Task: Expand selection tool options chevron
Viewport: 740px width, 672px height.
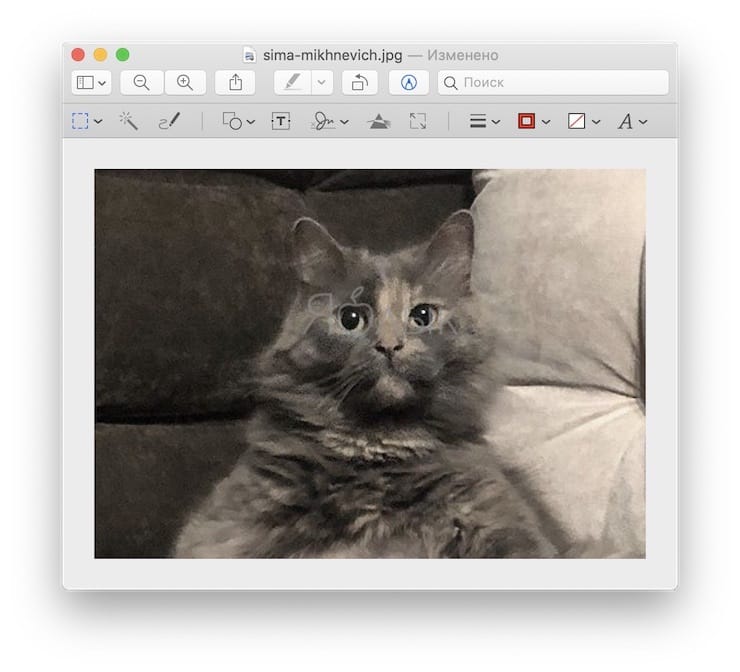Action: pyautogui.click(x=98, y=122)
